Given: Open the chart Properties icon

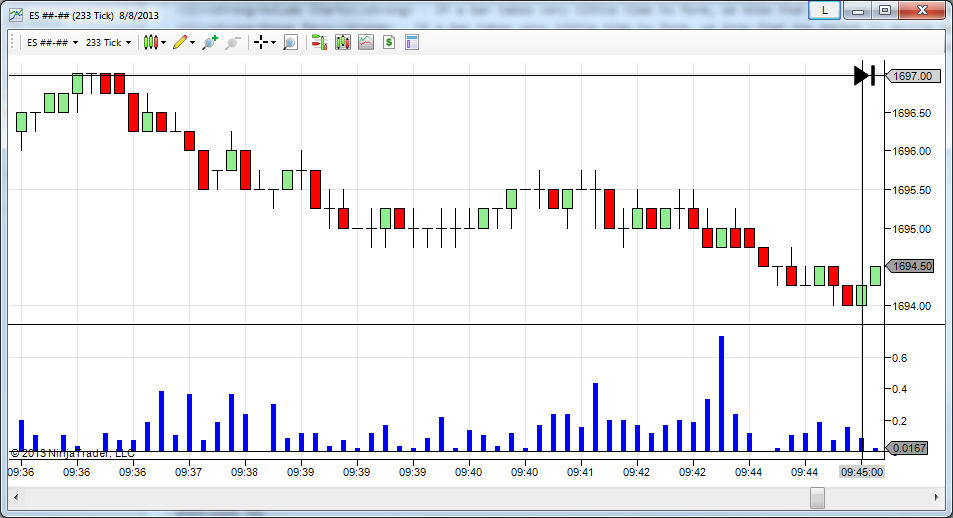Looking at the screenshot, I should pyautogui.click(x=411, y=43).
